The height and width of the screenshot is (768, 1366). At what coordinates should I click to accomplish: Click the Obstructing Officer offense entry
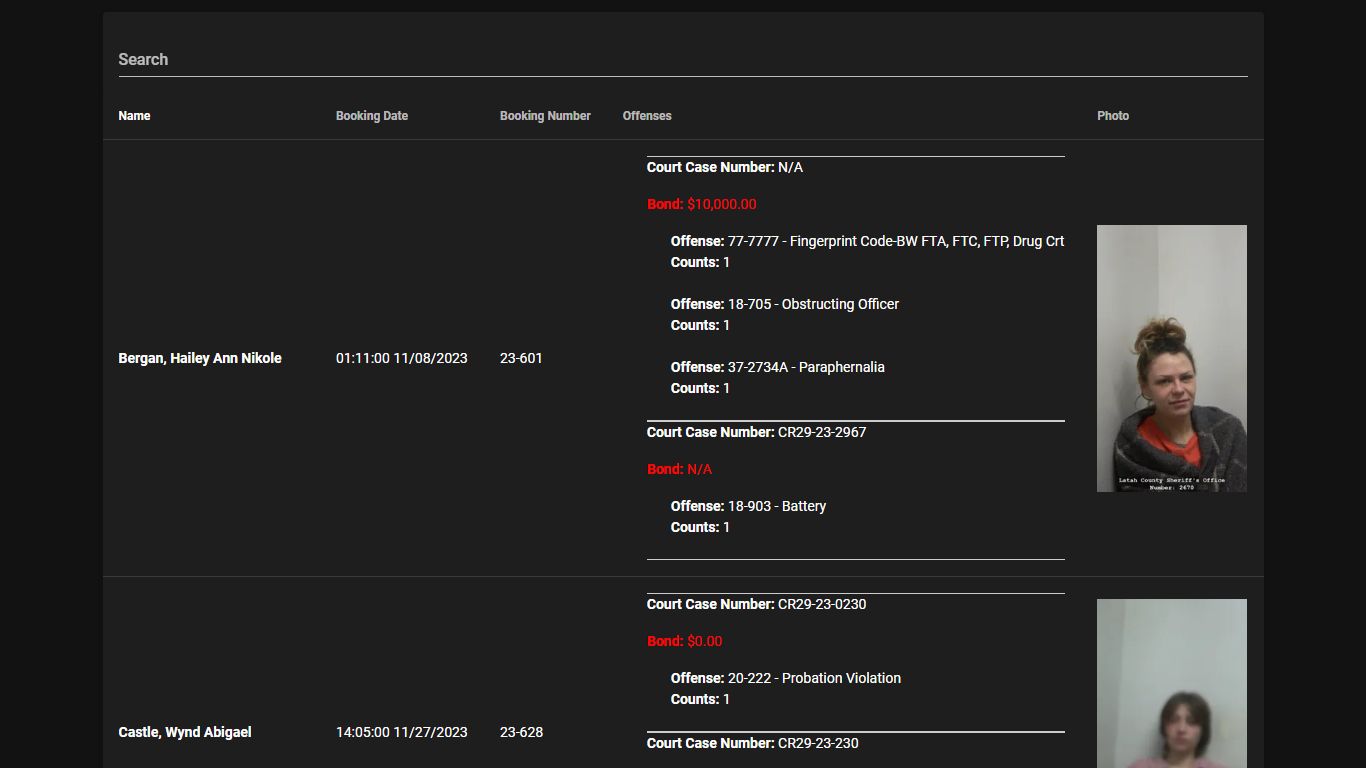(x=813, y=304)
